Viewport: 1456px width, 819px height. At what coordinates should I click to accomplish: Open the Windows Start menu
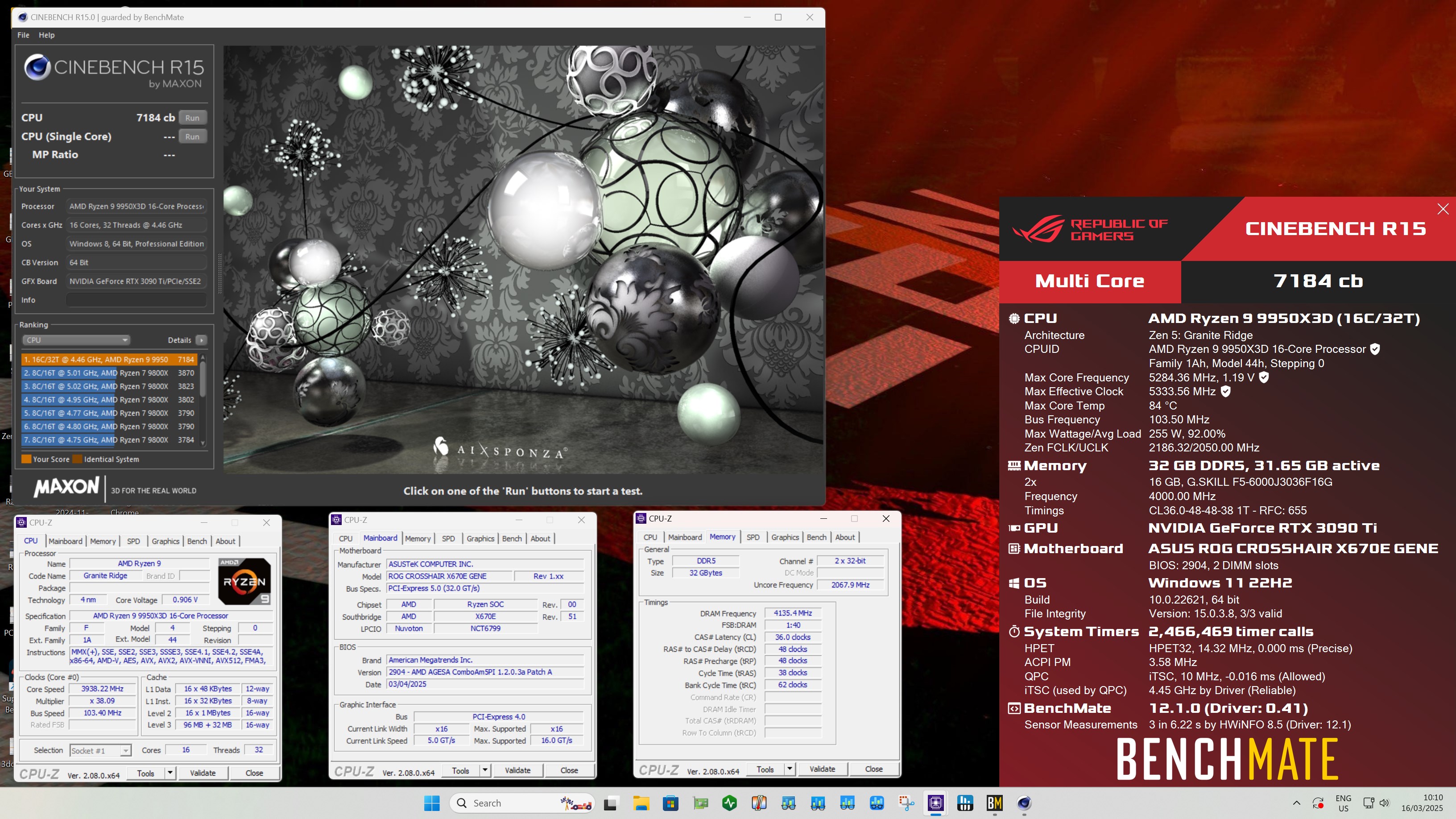(x=432, y=802)
